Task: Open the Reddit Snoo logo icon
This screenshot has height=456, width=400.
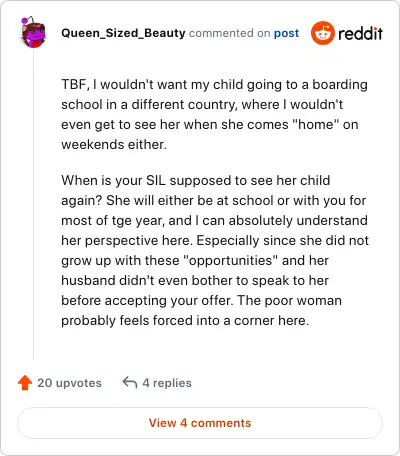Action: (x=322, y=33)
